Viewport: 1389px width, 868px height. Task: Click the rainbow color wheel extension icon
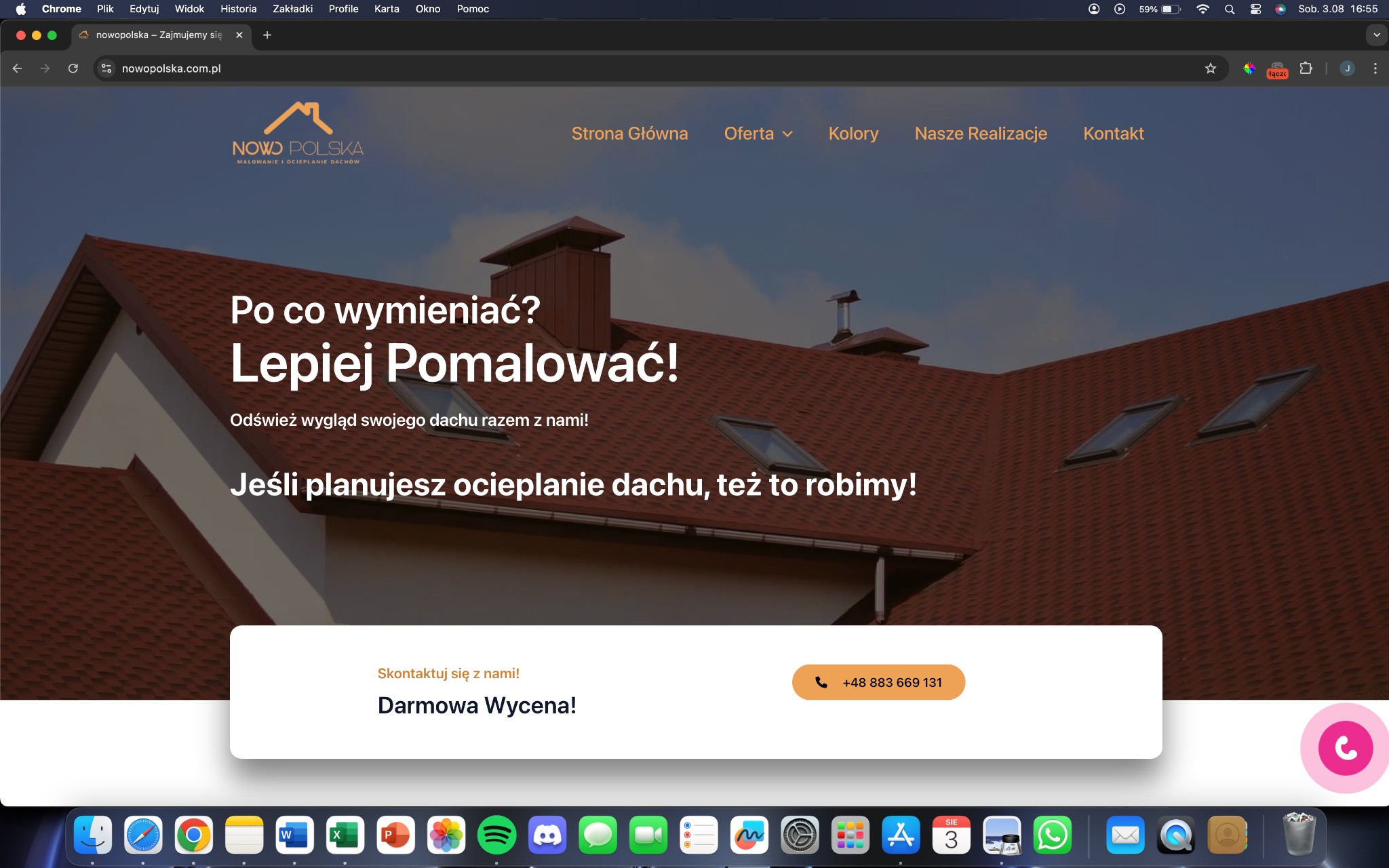(x=1250, y=68)
